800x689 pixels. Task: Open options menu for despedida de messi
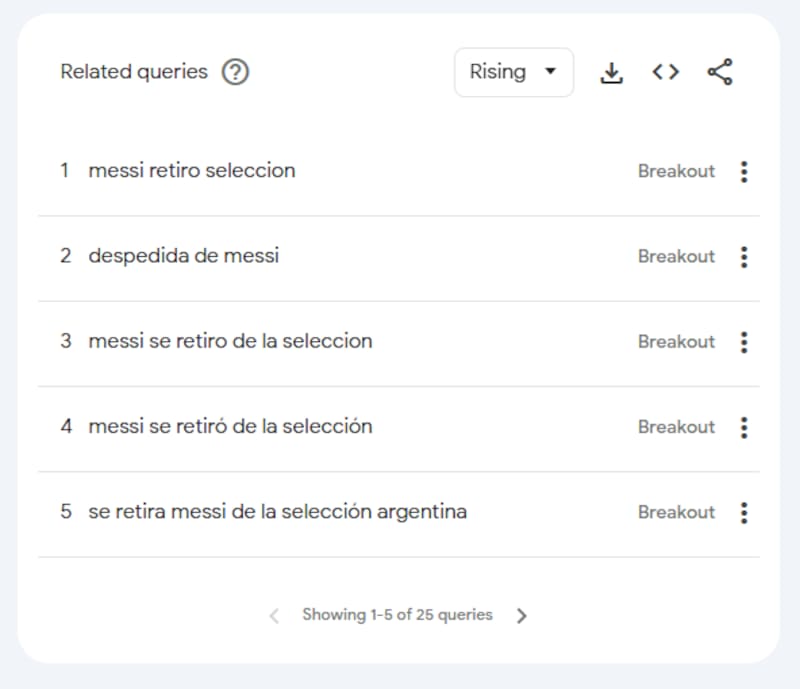pos(744,257)
